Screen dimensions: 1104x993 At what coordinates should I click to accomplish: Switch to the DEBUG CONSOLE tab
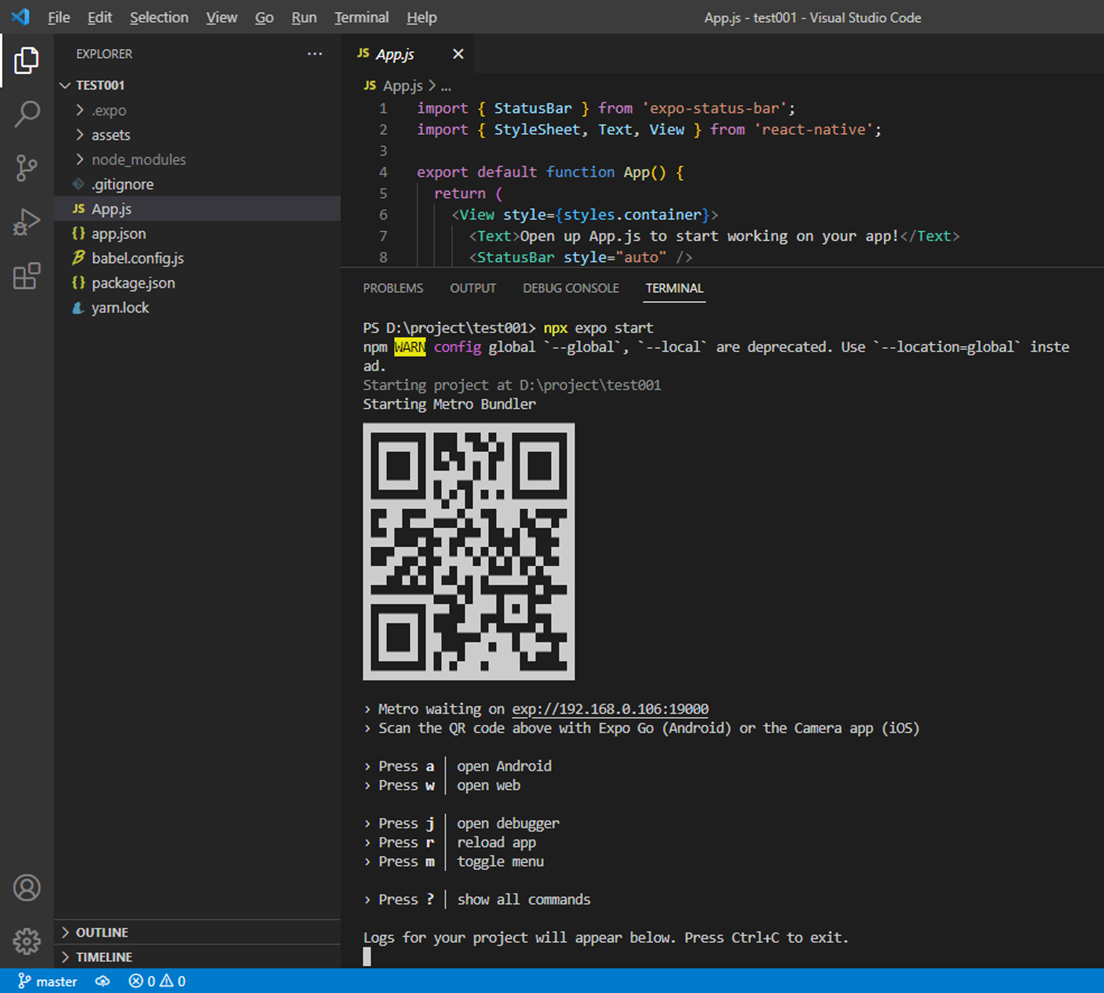point(571,288)
